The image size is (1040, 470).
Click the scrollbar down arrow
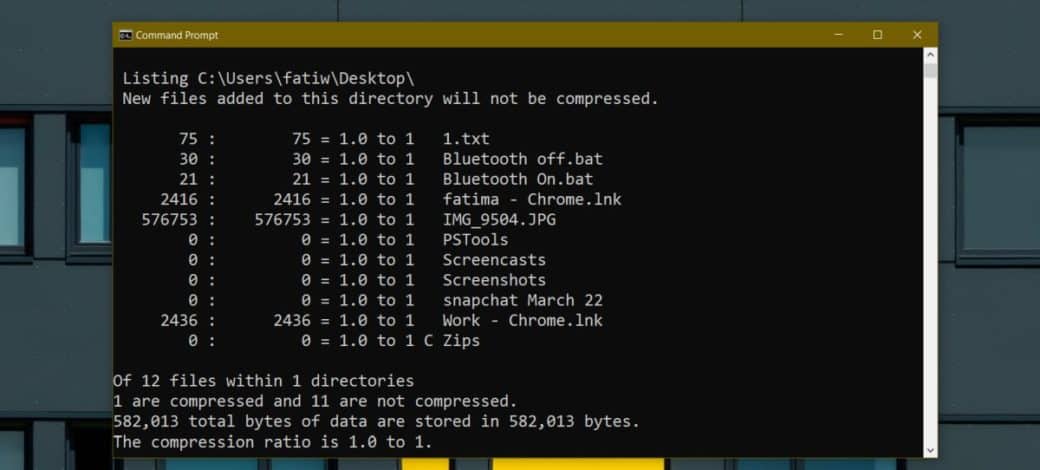(930, 449)
